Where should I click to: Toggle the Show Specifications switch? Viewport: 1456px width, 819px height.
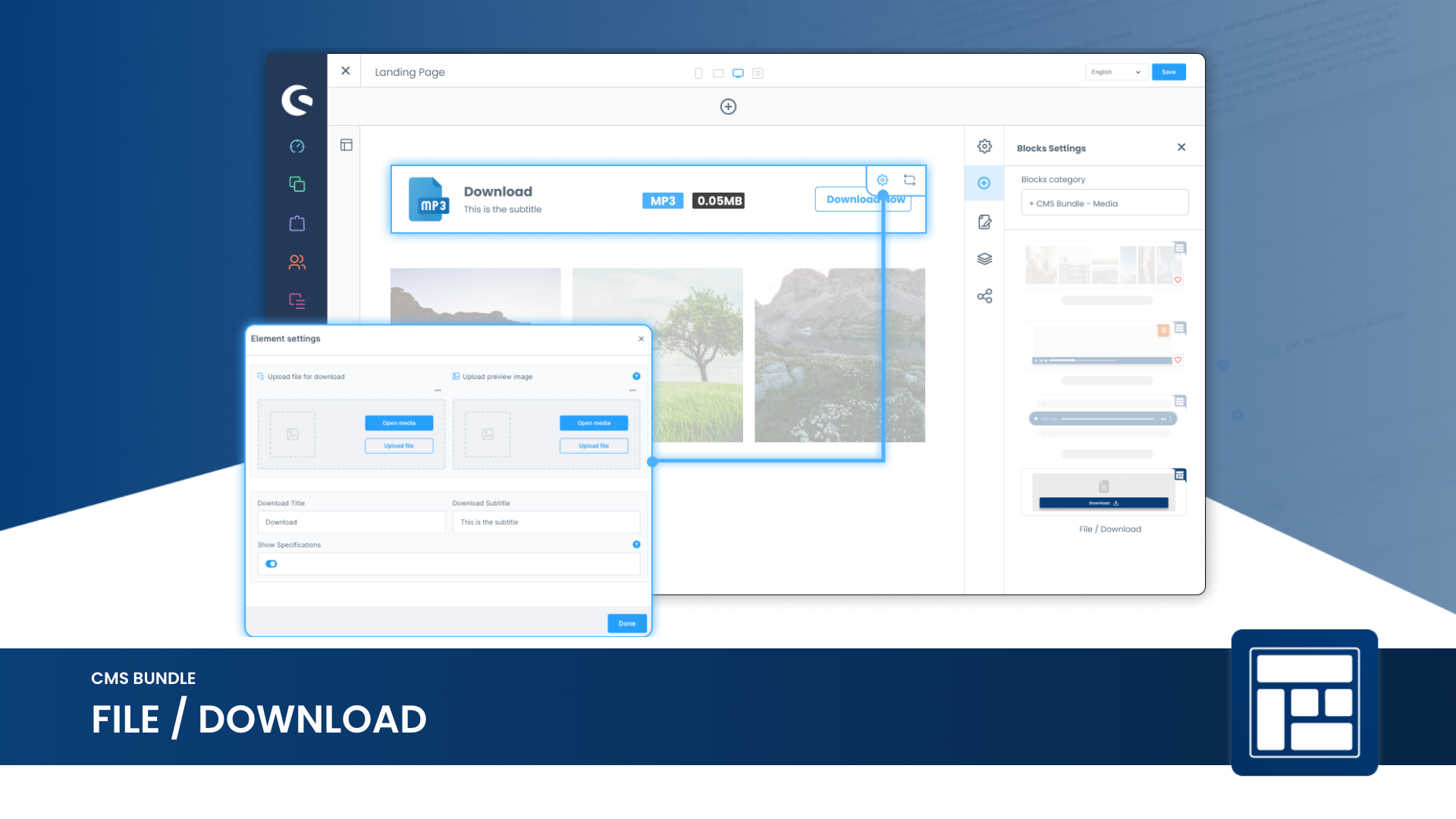(x=271, y=563)
